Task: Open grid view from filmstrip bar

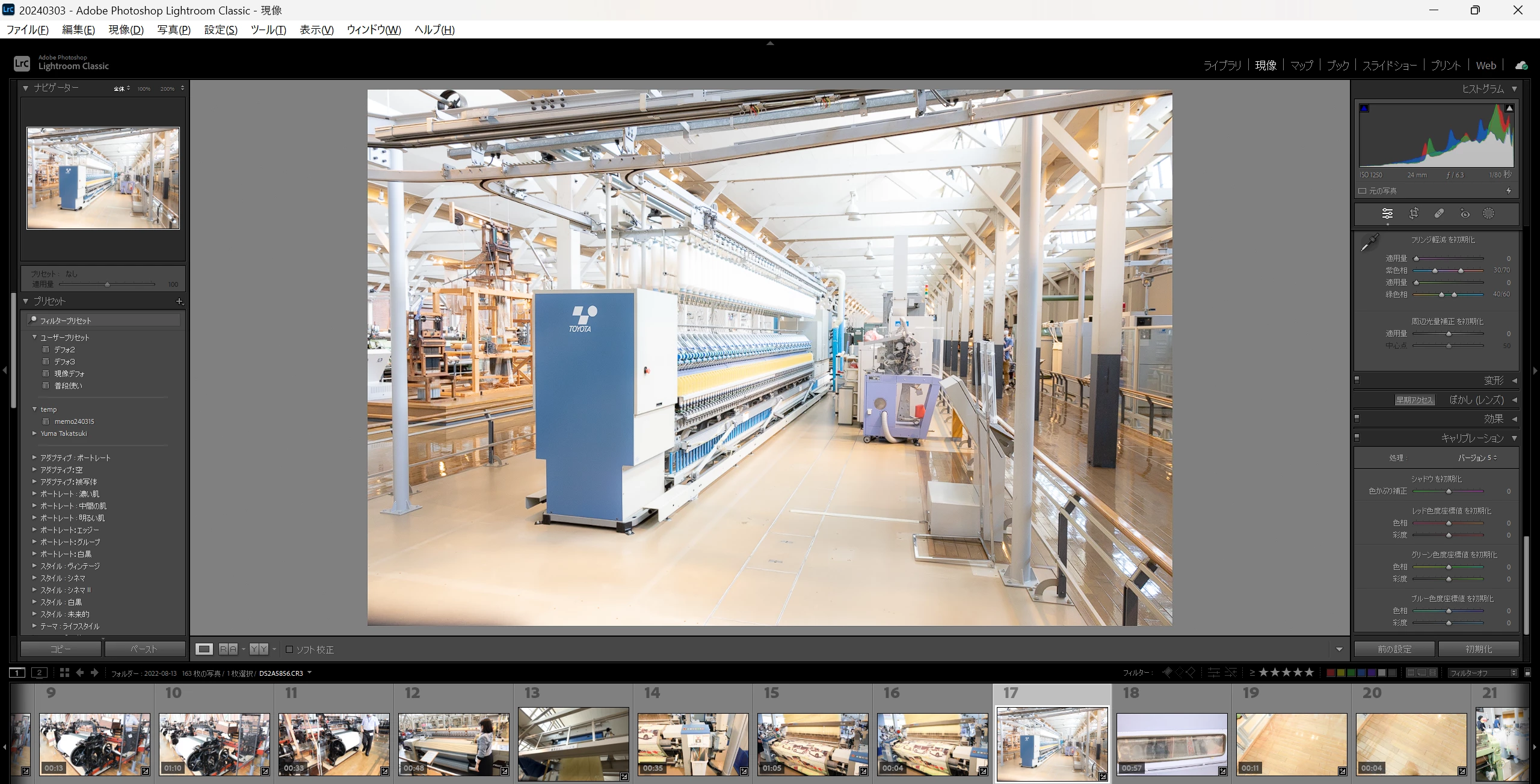Action: (64, 673)
